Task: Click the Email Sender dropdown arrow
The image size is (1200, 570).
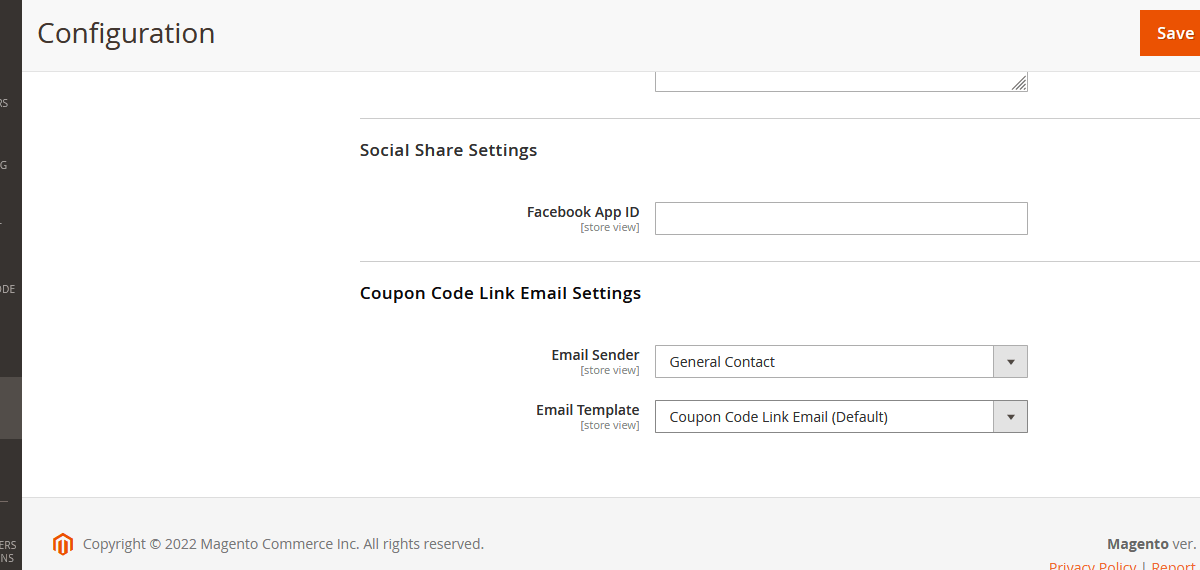Action: pyautogui.click(x=1010, y=362)
